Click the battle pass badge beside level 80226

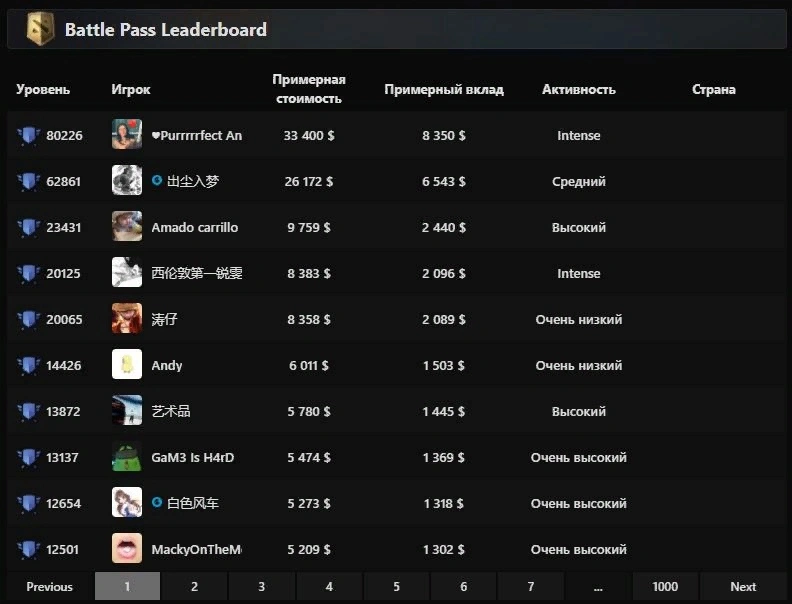click(x=28, y=135)
